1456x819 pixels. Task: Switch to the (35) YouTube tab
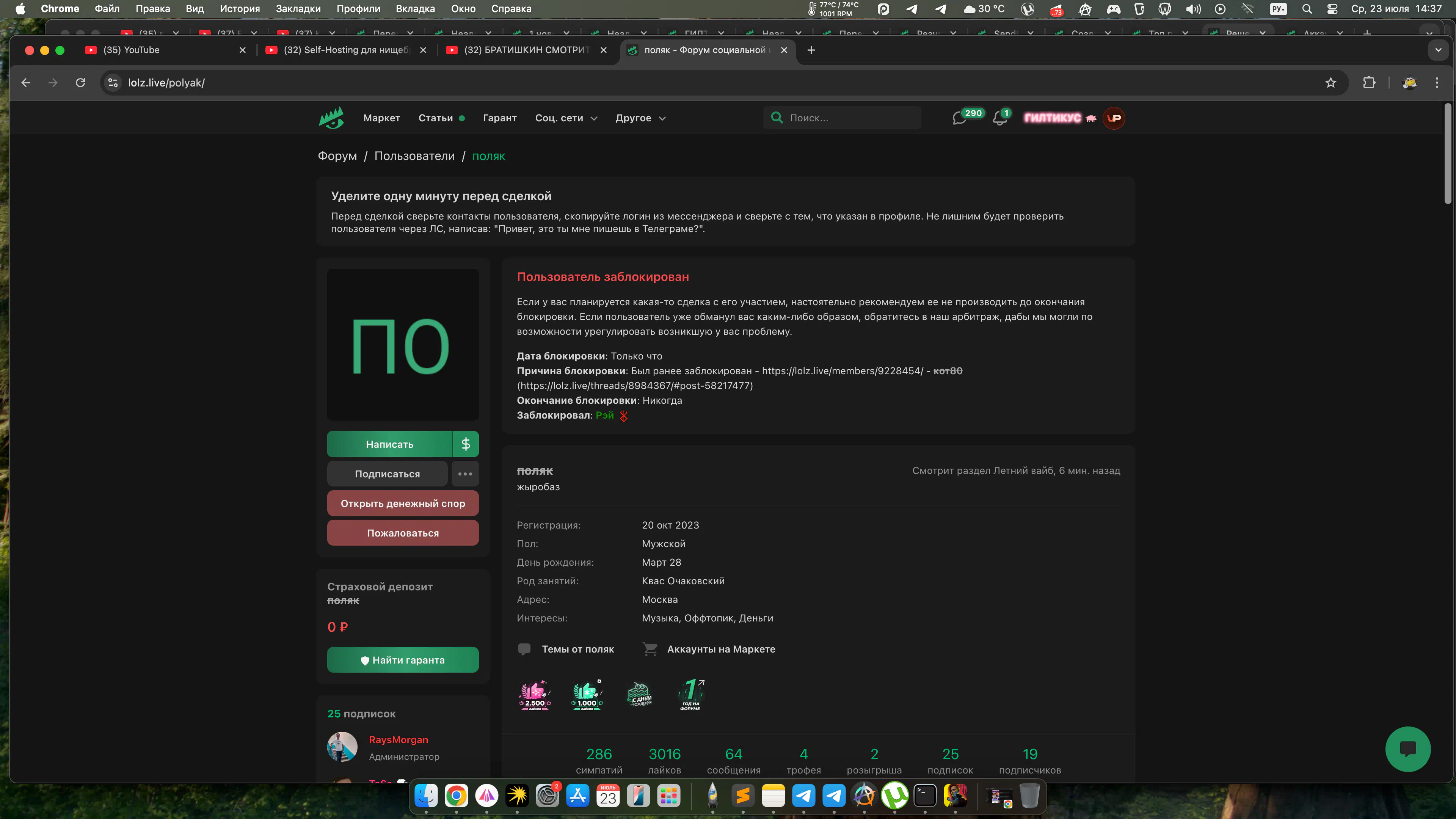click(164, 50)
